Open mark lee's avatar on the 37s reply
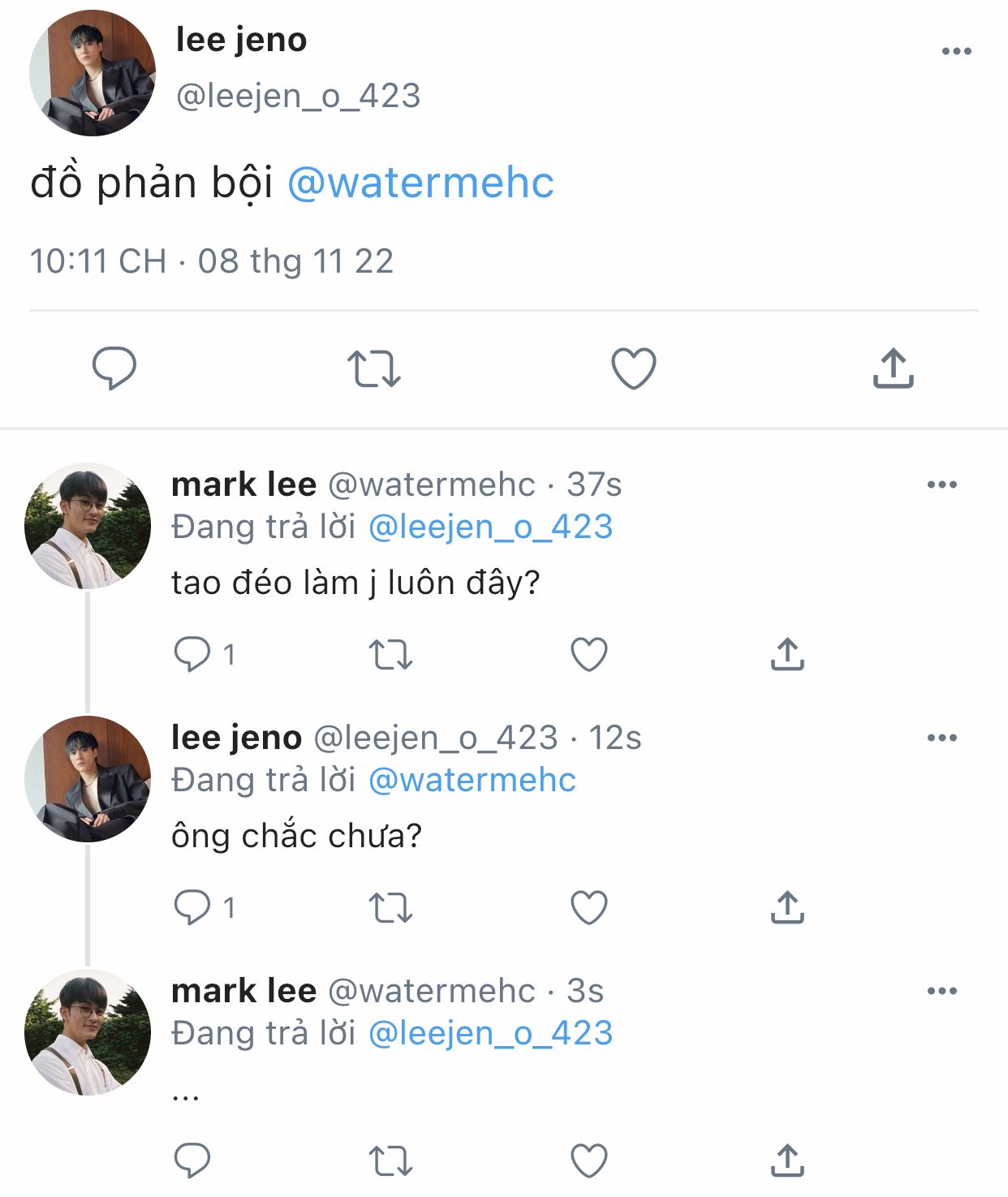Screen dimensions: 1008x1197 [x=88, y=526]
